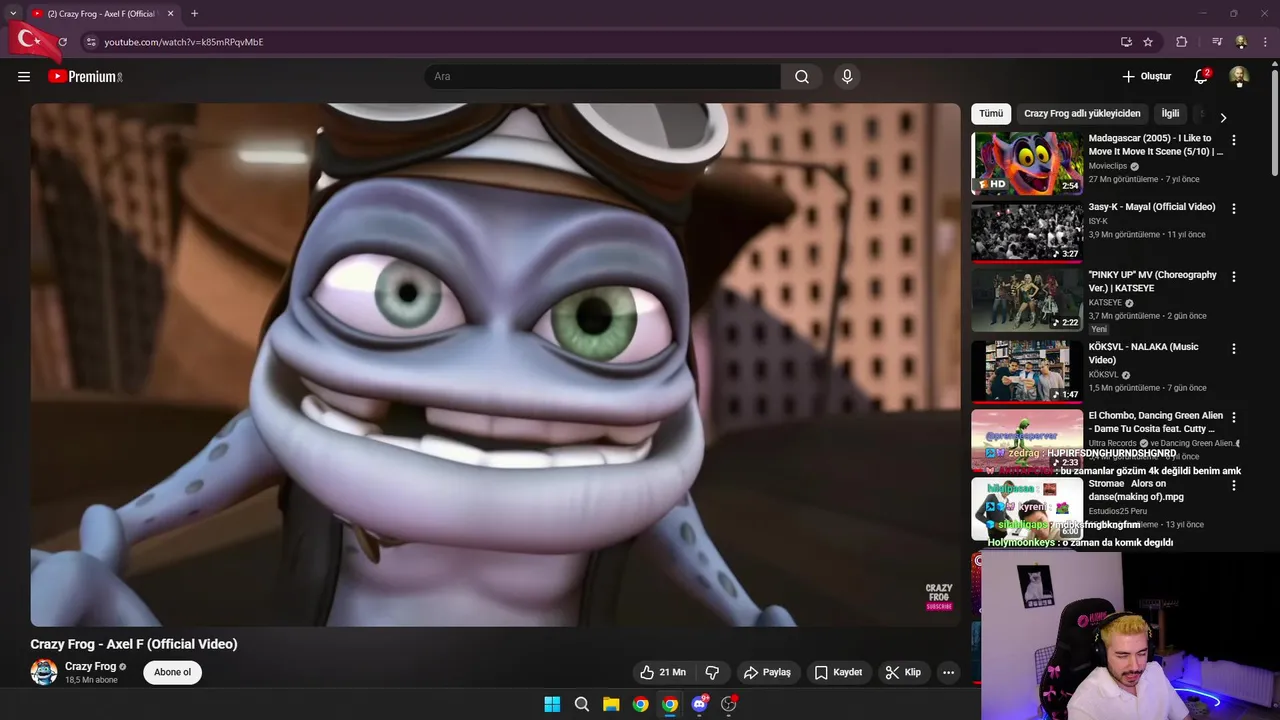
Task: Click the Movieclips channel name
Action: pyautogui.click(x=1108, y=166)
